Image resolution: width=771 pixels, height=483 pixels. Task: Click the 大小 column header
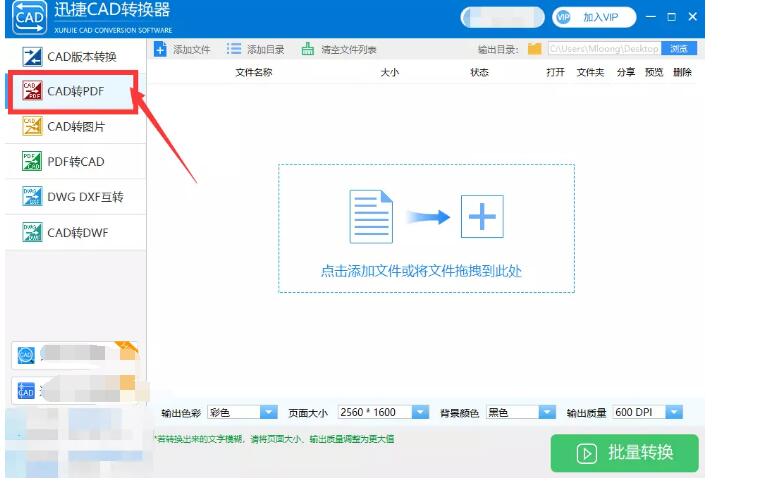pyautogui.click(x=389, y=72)
